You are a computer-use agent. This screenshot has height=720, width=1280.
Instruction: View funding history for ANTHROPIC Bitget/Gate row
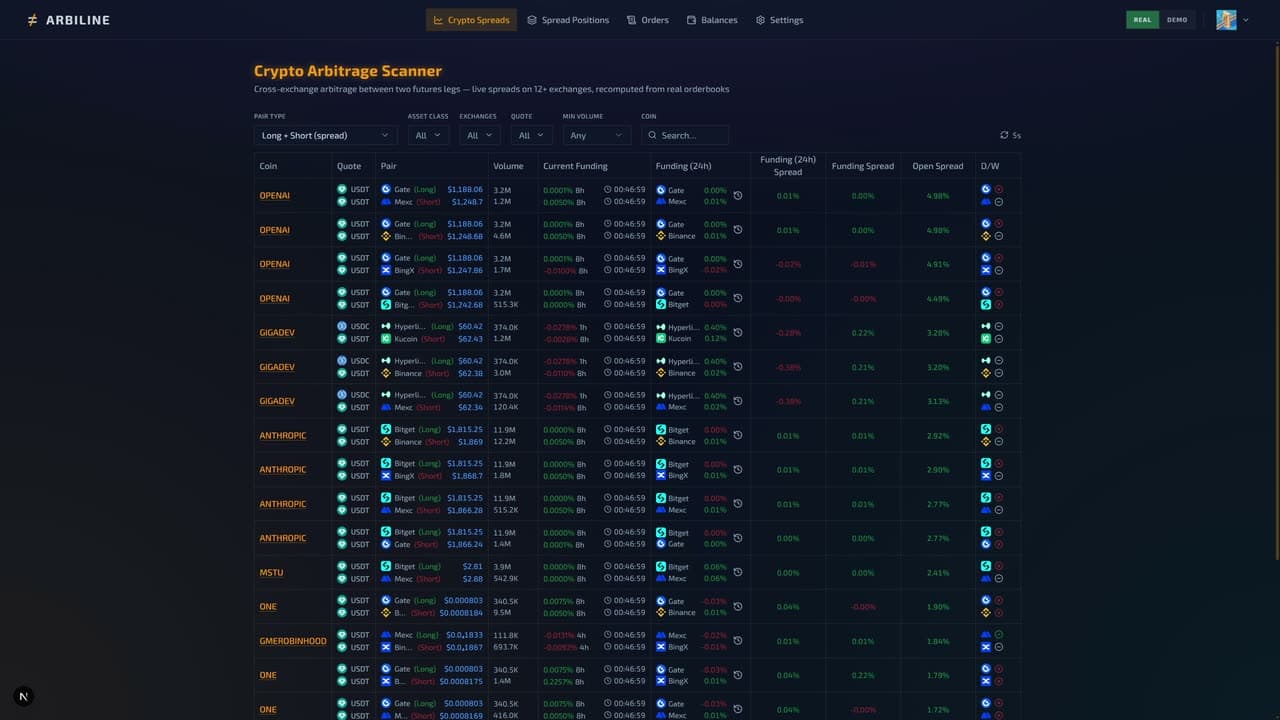point(738,538)
